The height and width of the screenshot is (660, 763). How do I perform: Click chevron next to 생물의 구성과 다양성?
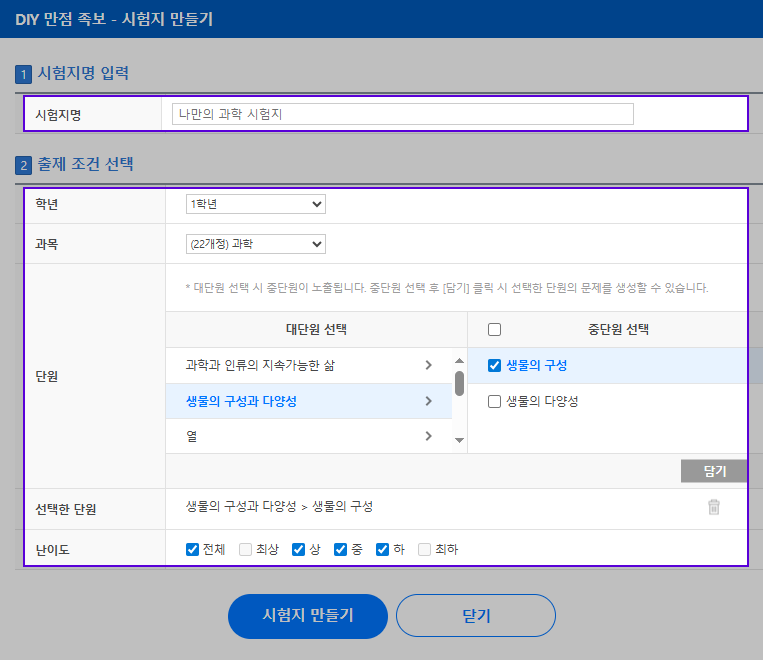(x=429, y=402)
